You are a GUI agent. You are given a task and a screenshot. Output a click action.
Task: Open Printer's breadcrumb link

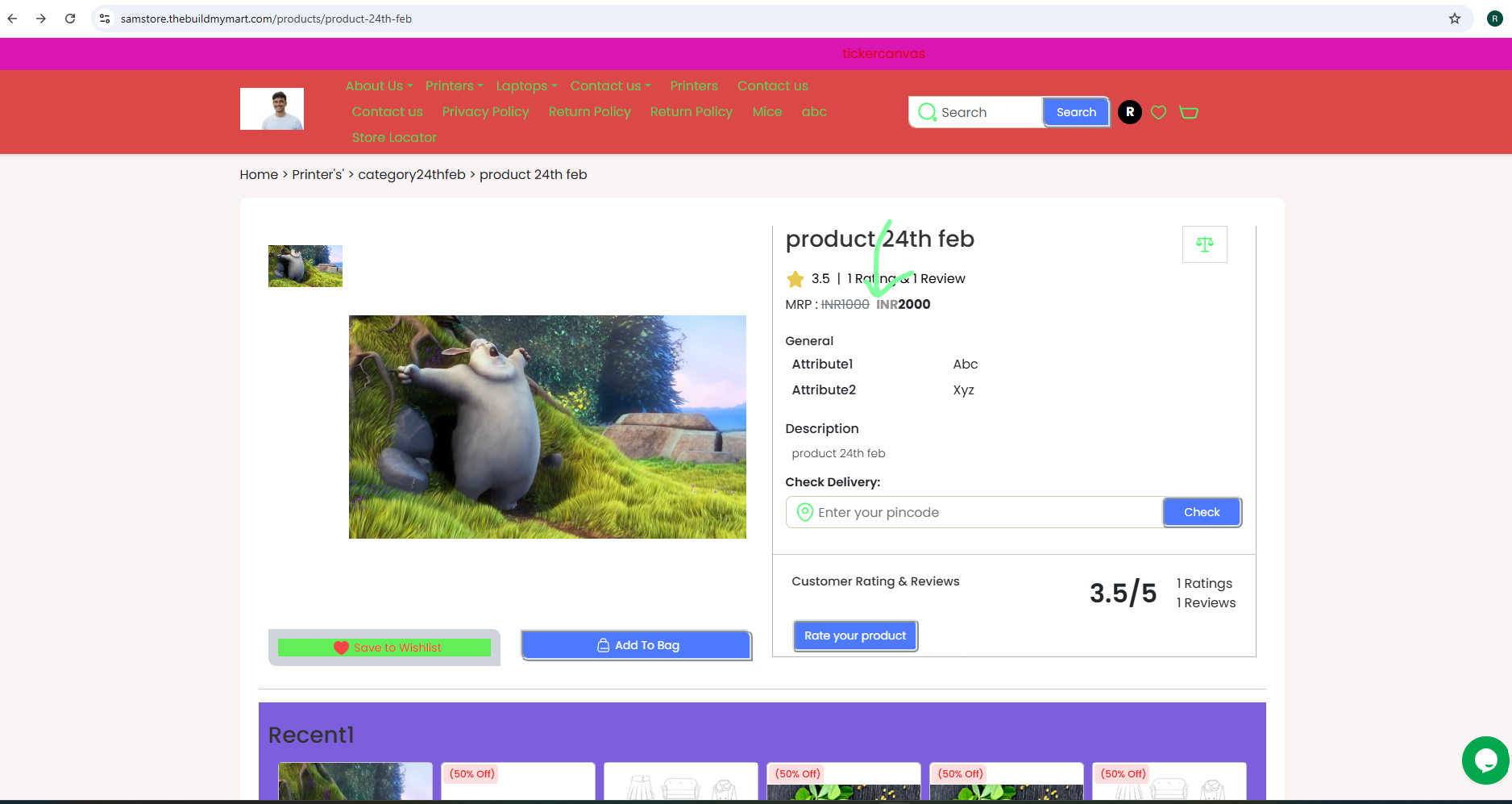(x=318, y=175)
